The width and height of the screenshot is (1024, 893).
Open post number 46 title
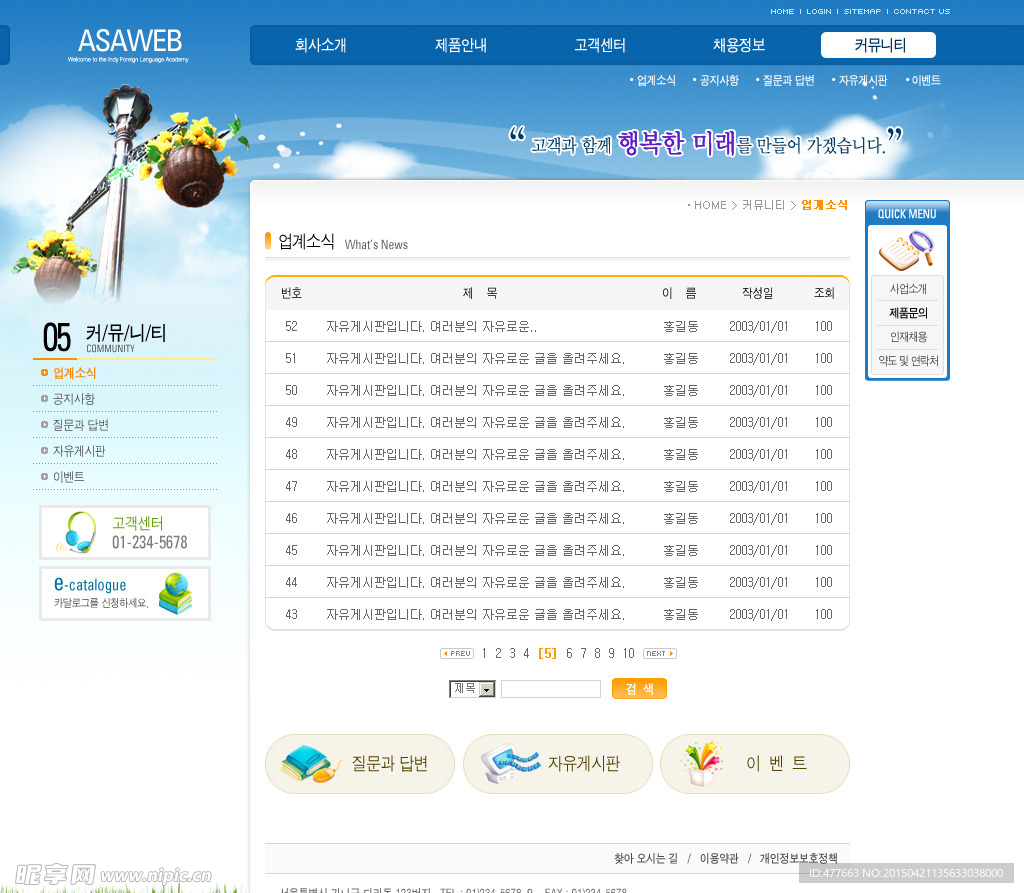[475, 519]
